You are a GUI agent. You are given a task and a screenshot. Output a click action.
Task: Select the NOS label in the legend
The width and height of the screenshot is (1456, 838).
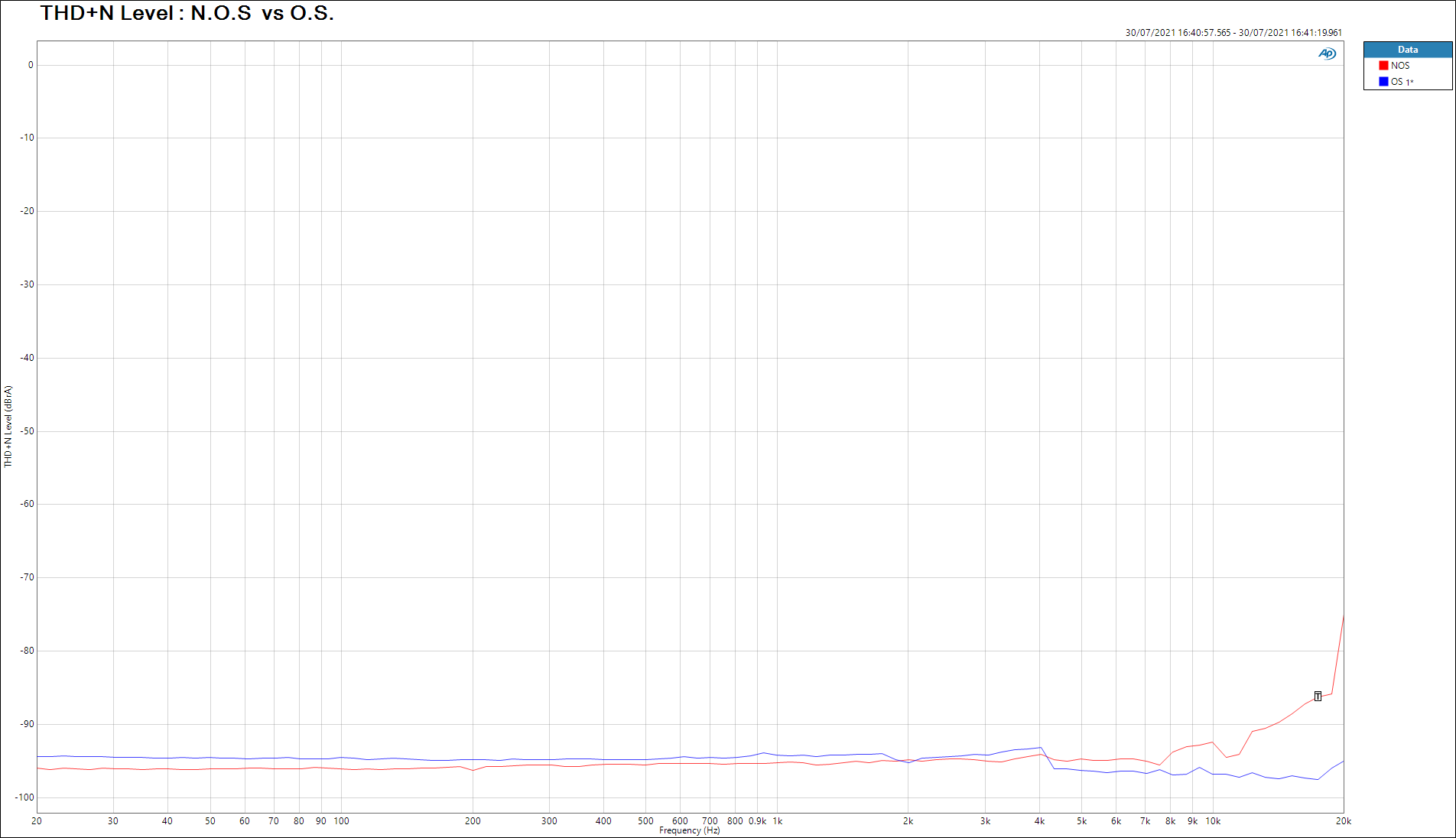(1400, 66)
